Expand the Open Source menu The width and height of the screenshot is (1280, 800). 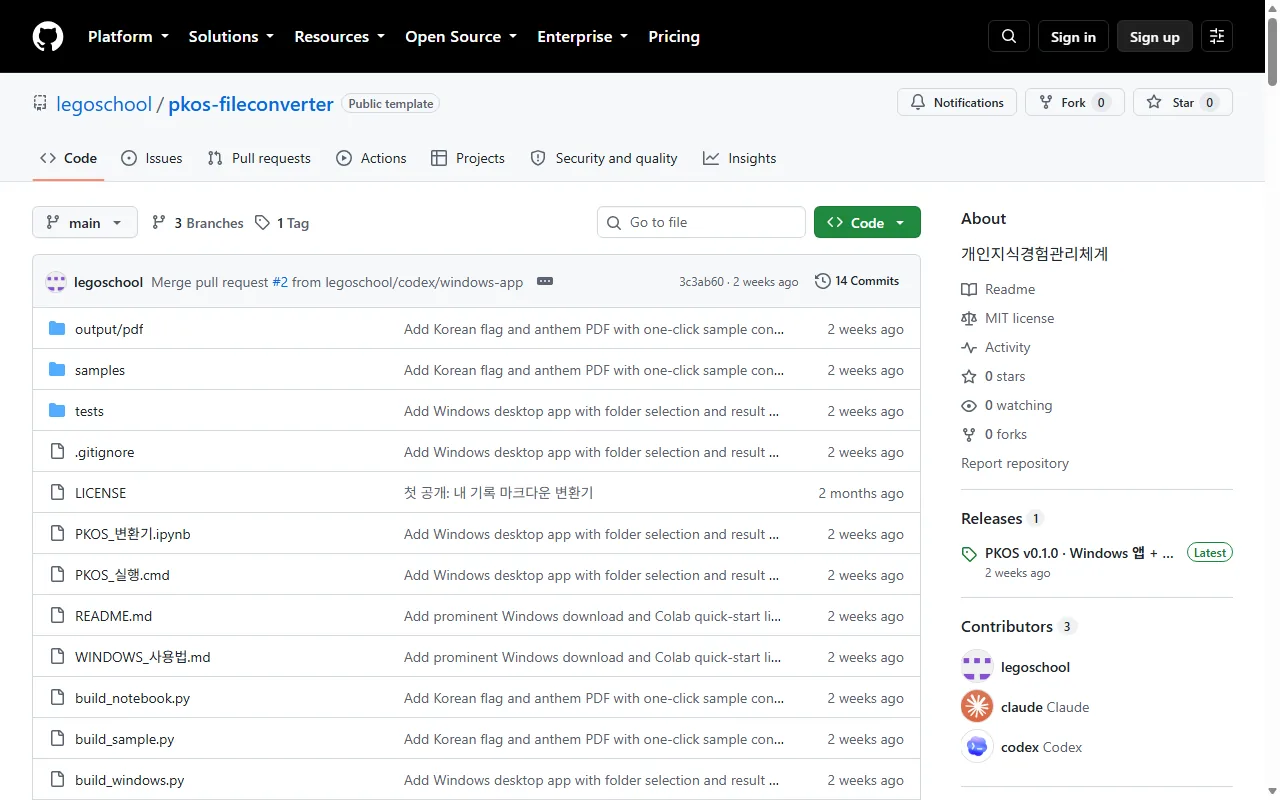[461, 37]
